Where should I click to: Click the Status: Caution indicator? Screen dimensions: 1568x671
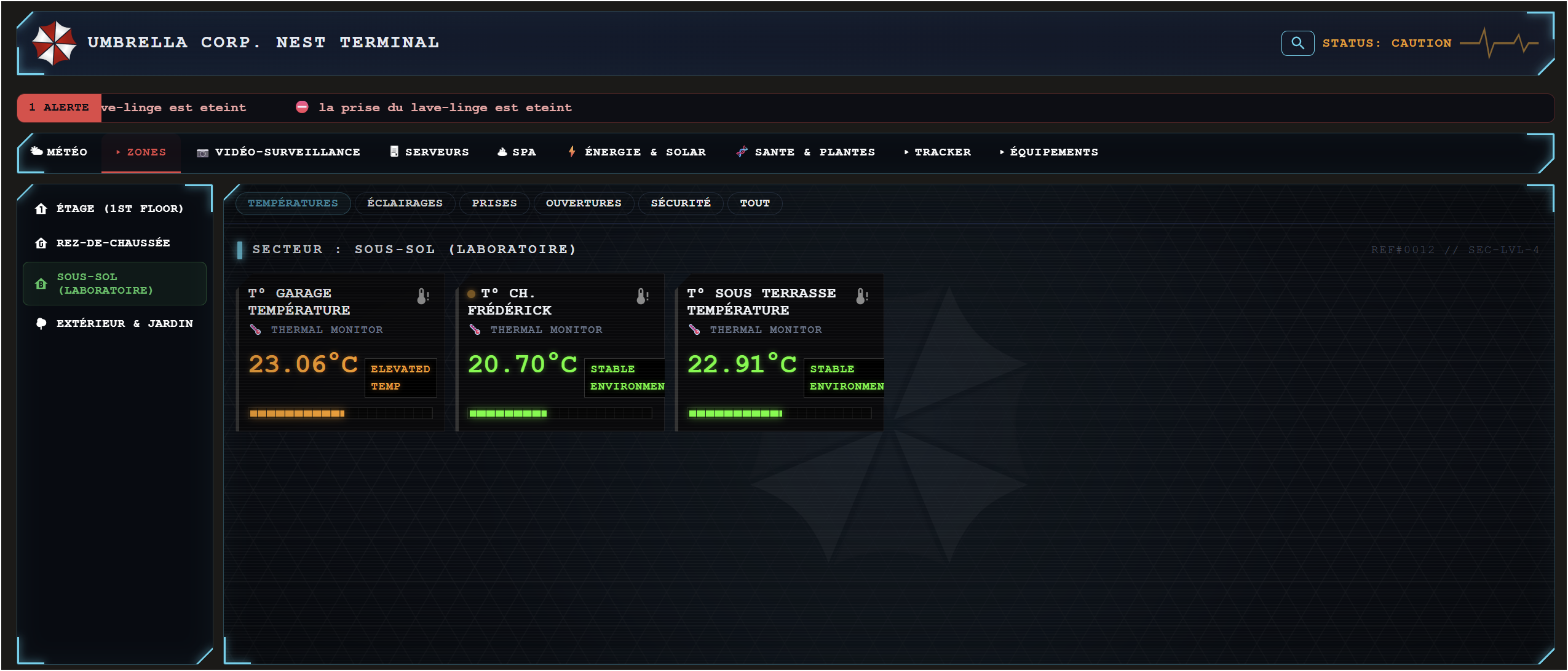[x=1387, y=43]
